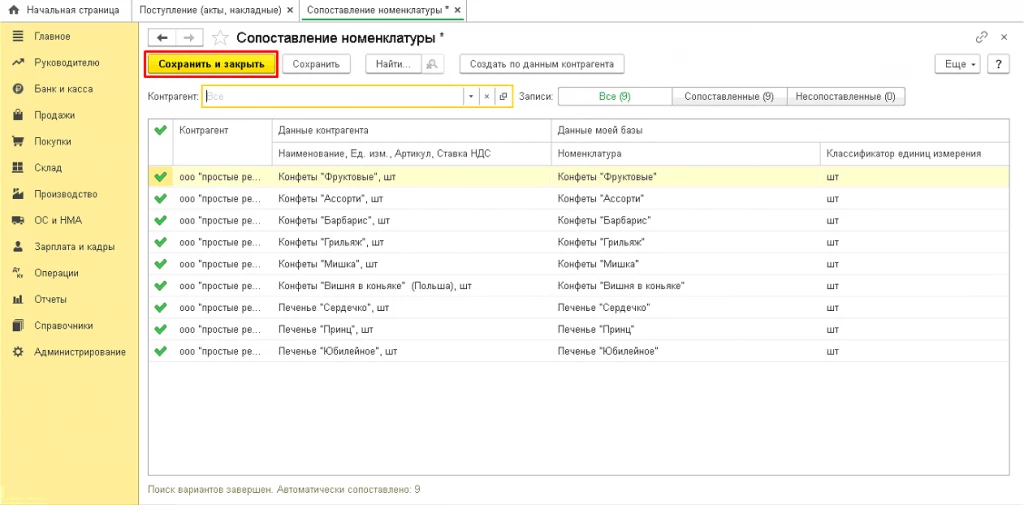Image resolution: width=1024 pixels, height=505 pixels.
Task: Open the Зарплата и кадры person icon
Action: [18, 247]
